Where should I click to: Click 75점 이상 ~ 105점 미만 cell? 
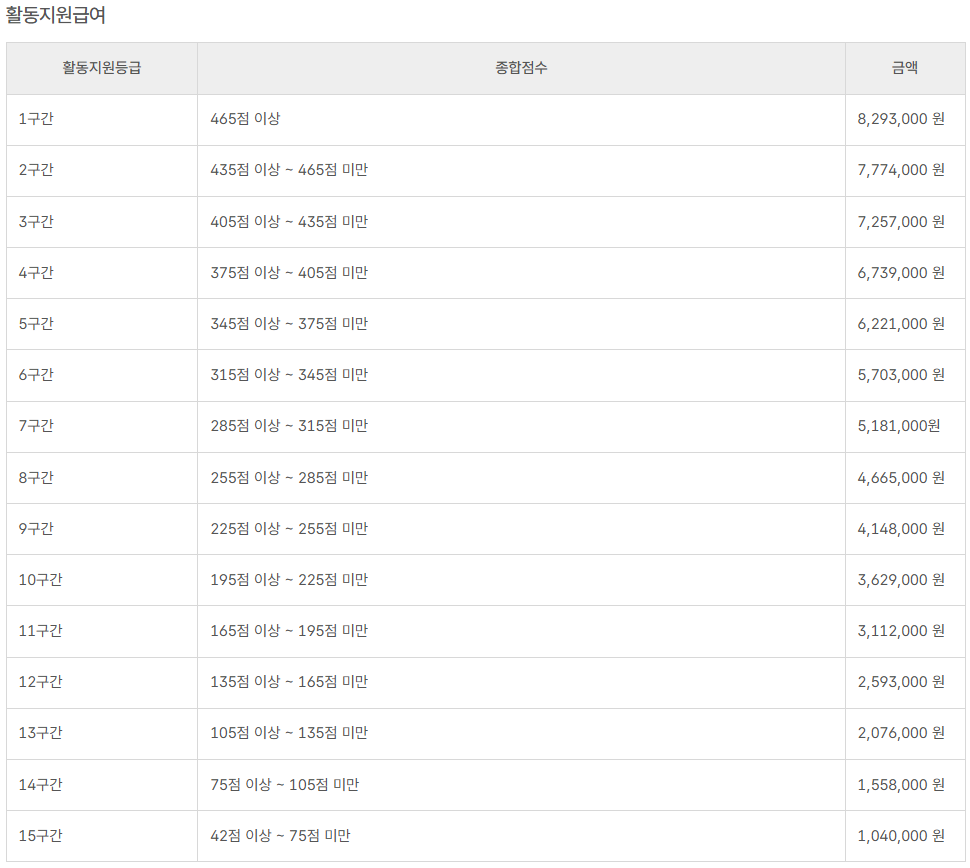click(285, 785)
